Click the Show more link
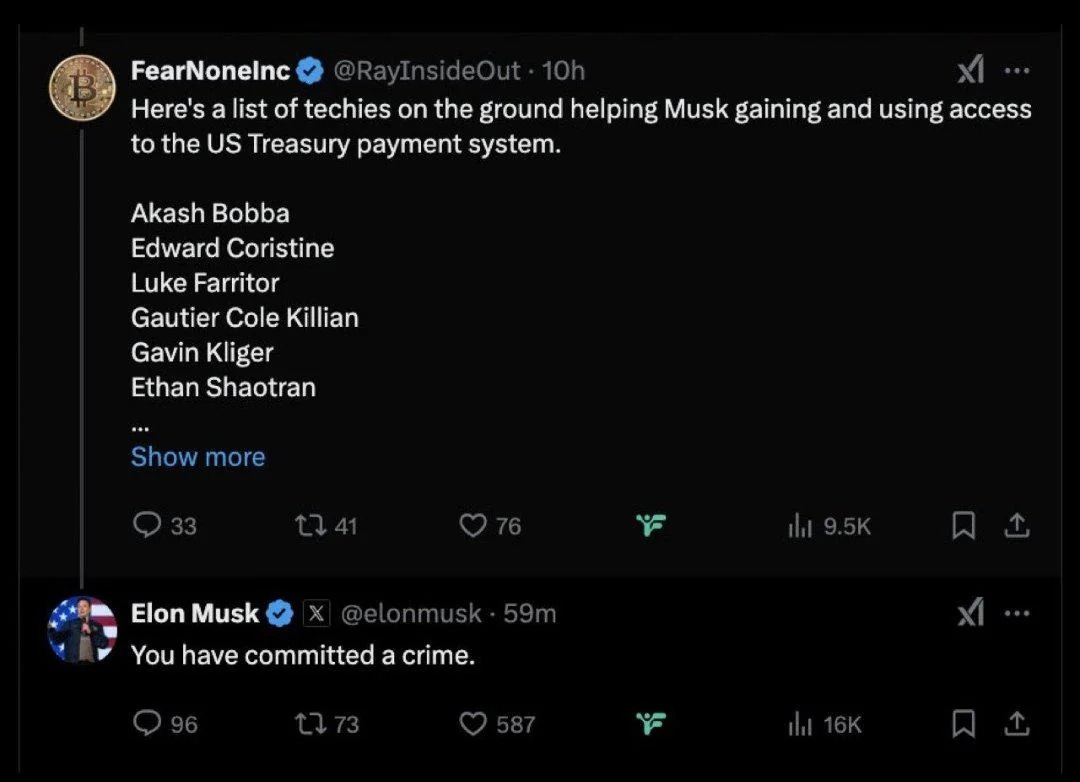Screen dimensions: 1080x782 197,456
